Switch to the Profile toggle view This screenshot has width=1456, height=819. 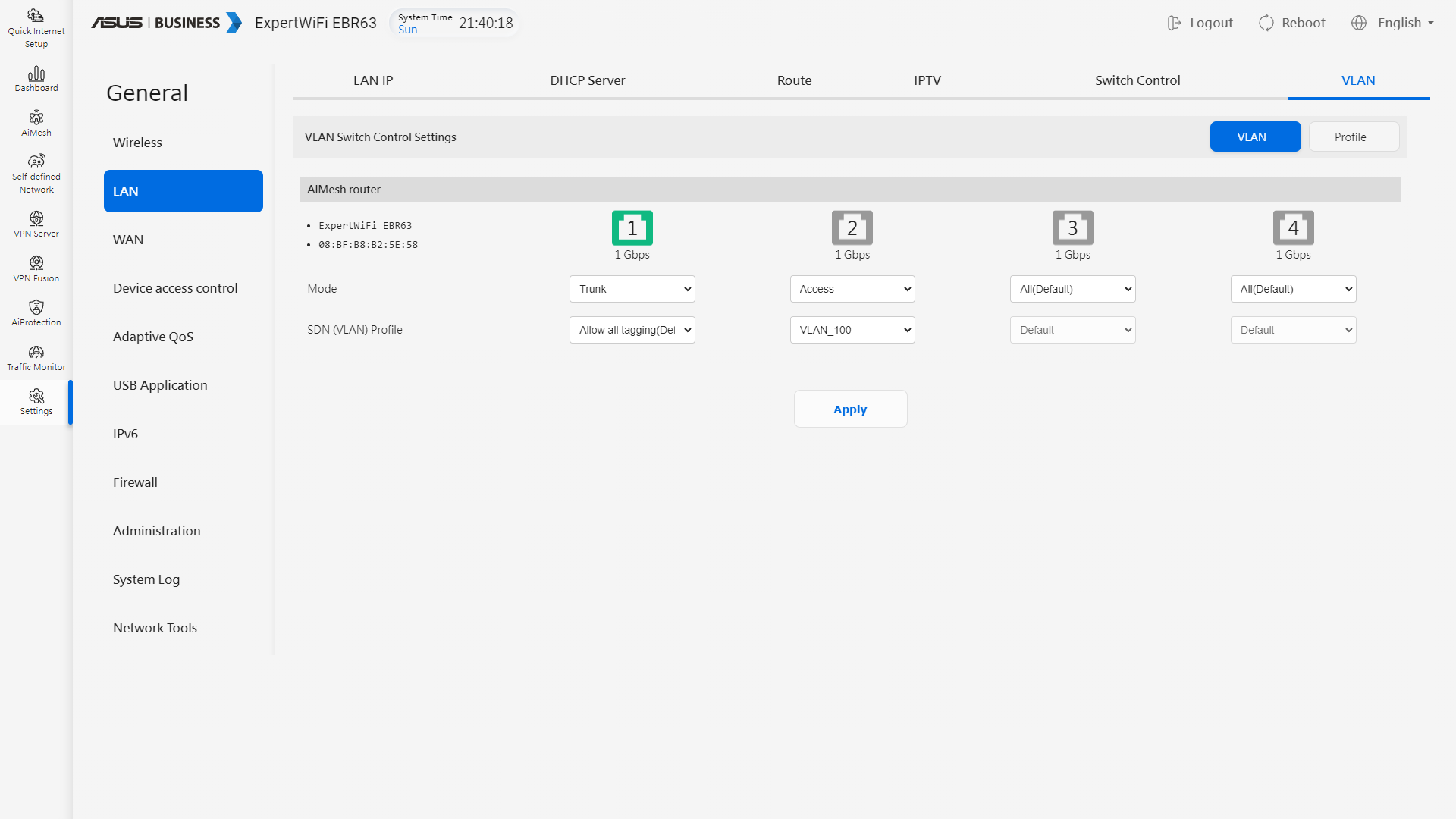[1353, 137]
